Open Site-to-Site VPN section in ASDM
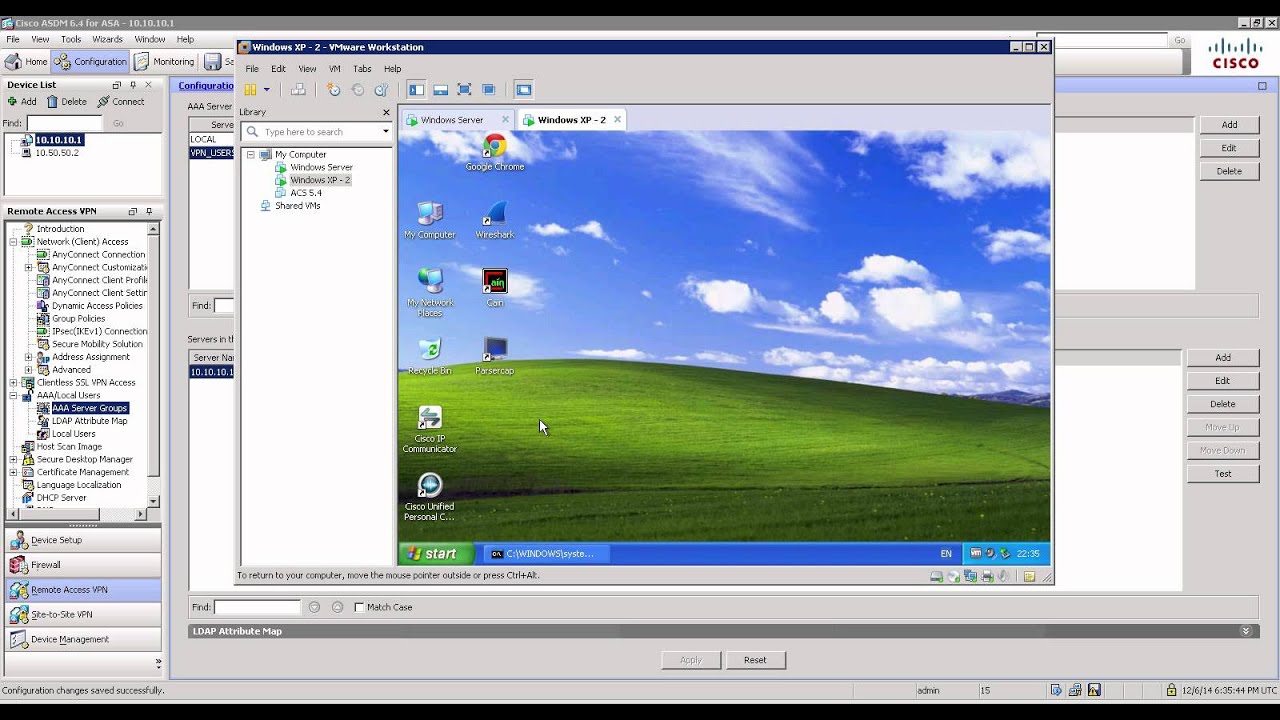The image size is (1280, 720). [x=82, y=615]
